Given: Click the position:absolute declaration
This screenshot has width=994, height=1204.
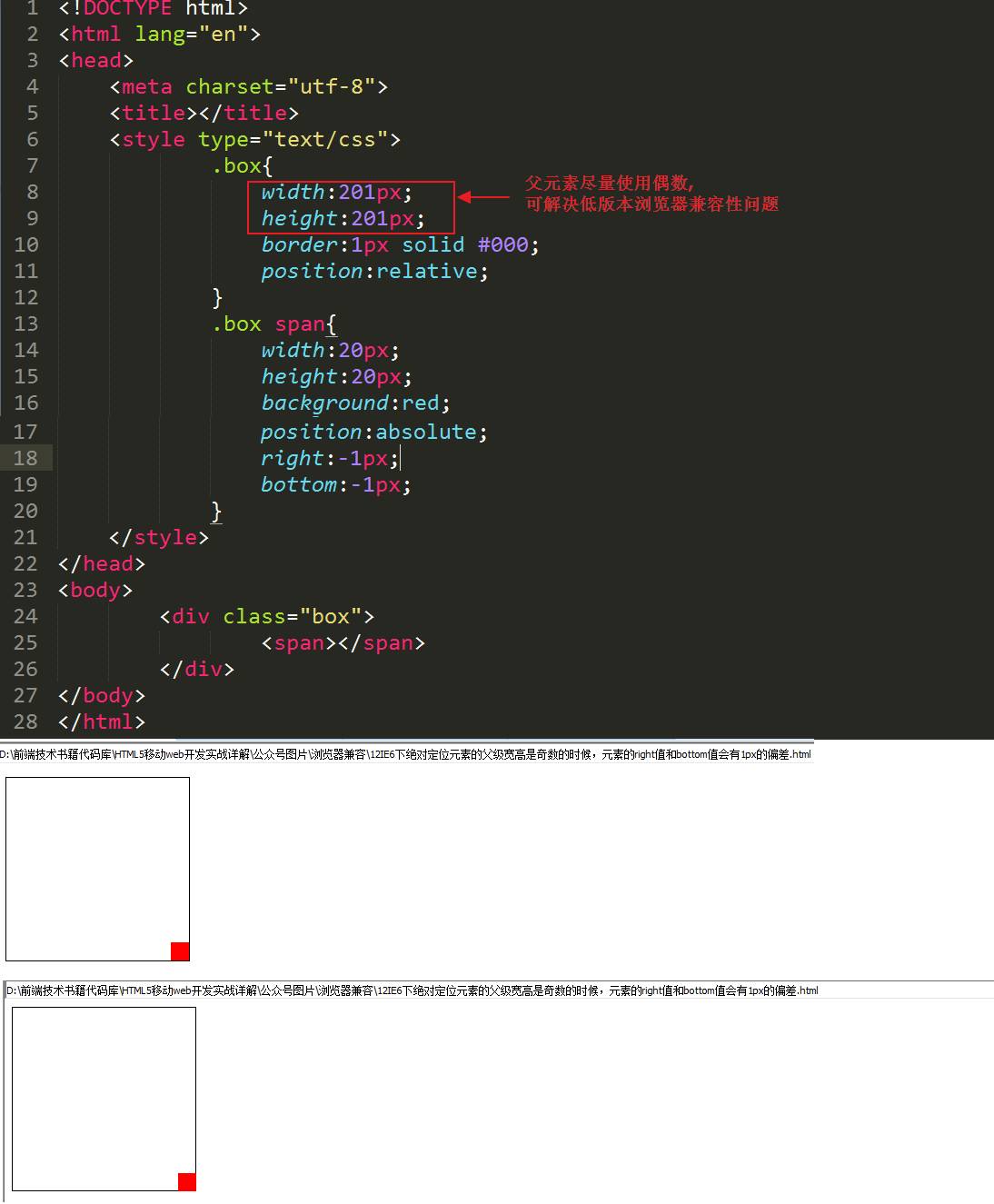Looking at the screenshot, I should pyautogui.click(x=374, y=432).
